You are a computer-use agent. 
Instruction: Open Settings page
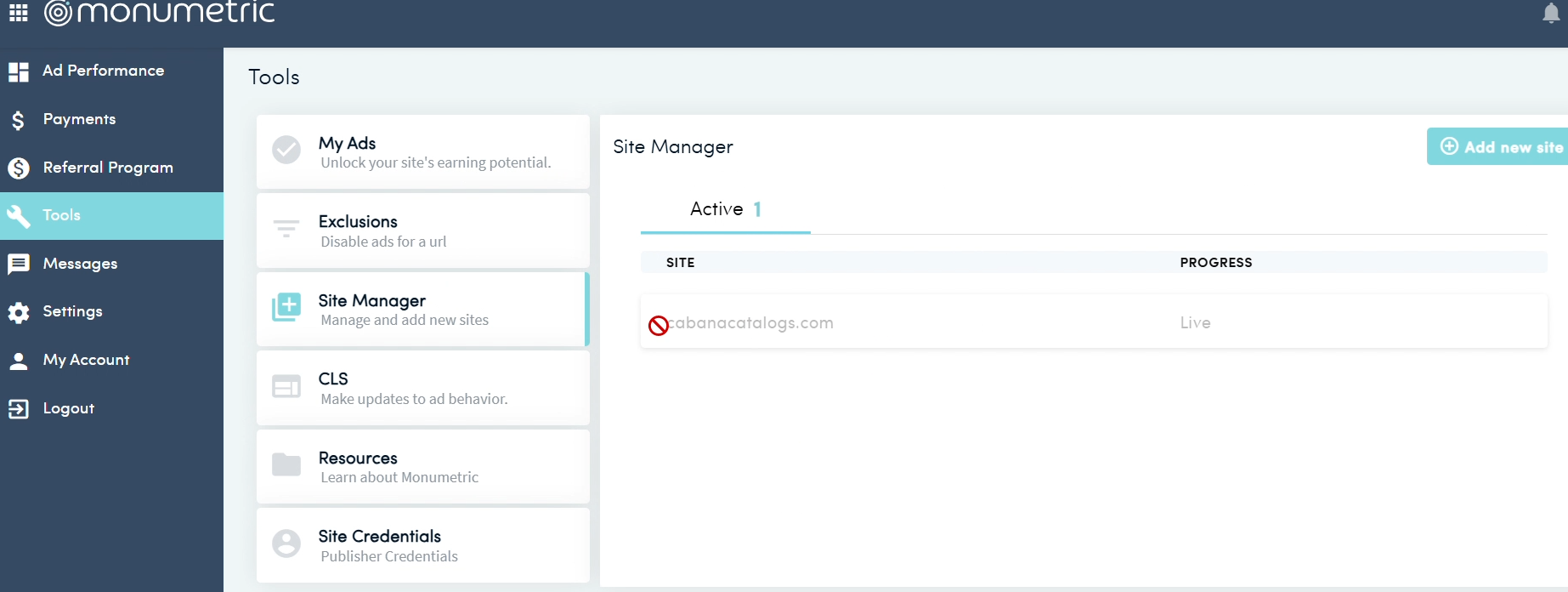click(x=111, y=311)
